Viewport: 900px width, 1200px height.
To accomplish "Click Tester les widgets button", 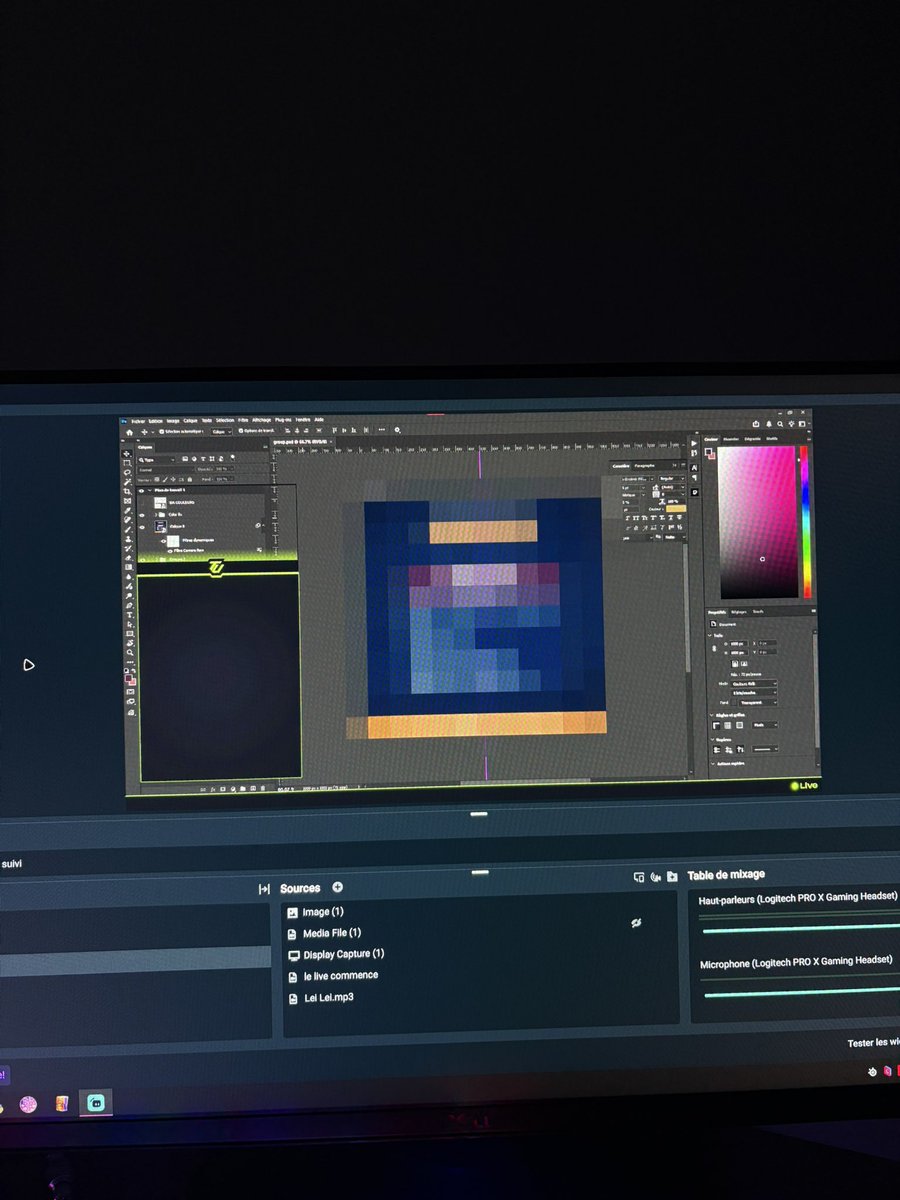I will coord(873,1043).
